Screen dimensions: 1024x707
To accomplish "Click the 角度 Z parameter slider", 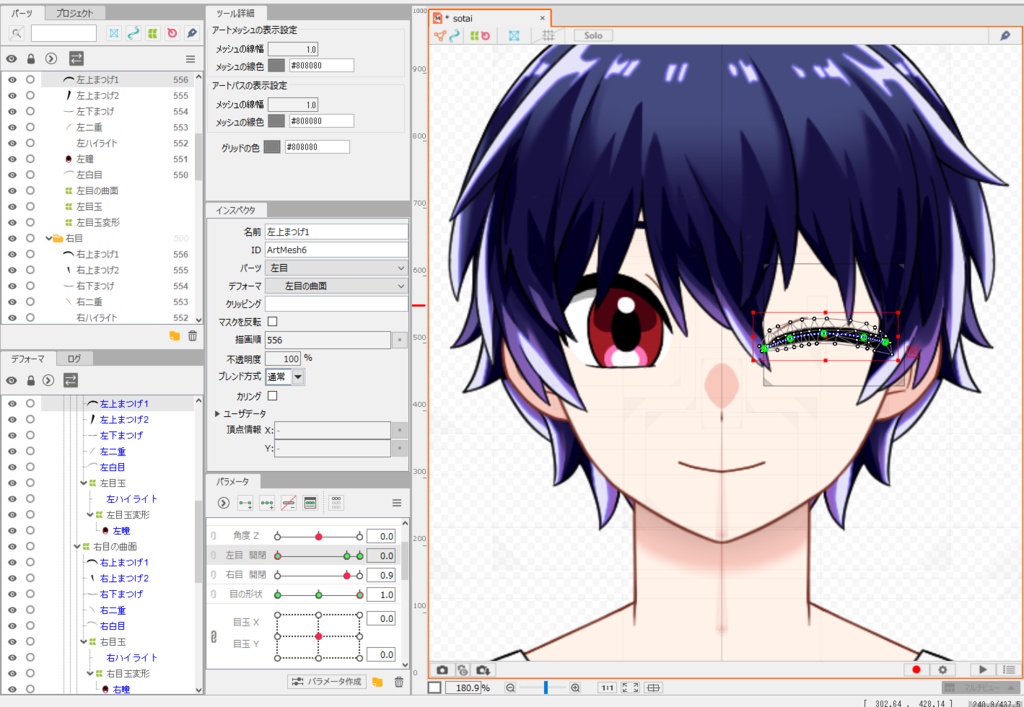I will click(x=318, y=536).
